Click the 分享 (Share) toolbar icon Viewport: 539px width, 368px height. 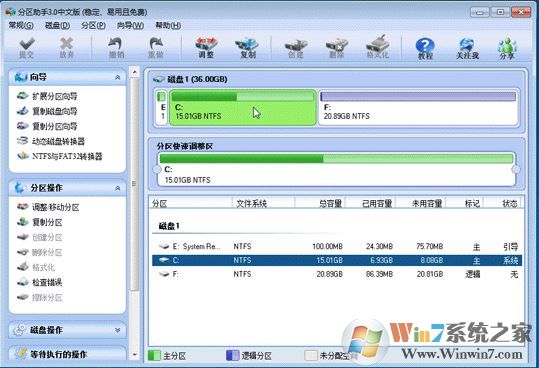(507, 48)
